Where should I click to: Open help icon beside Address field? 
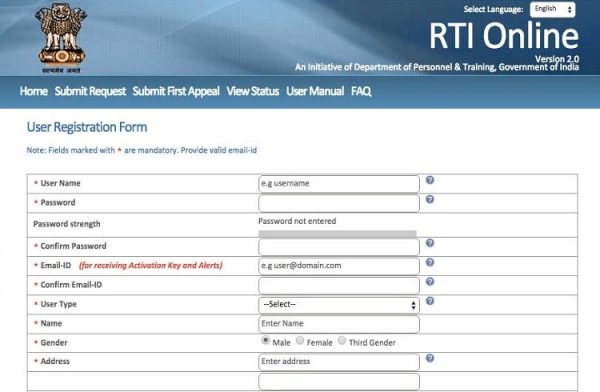tap(430, 358)
